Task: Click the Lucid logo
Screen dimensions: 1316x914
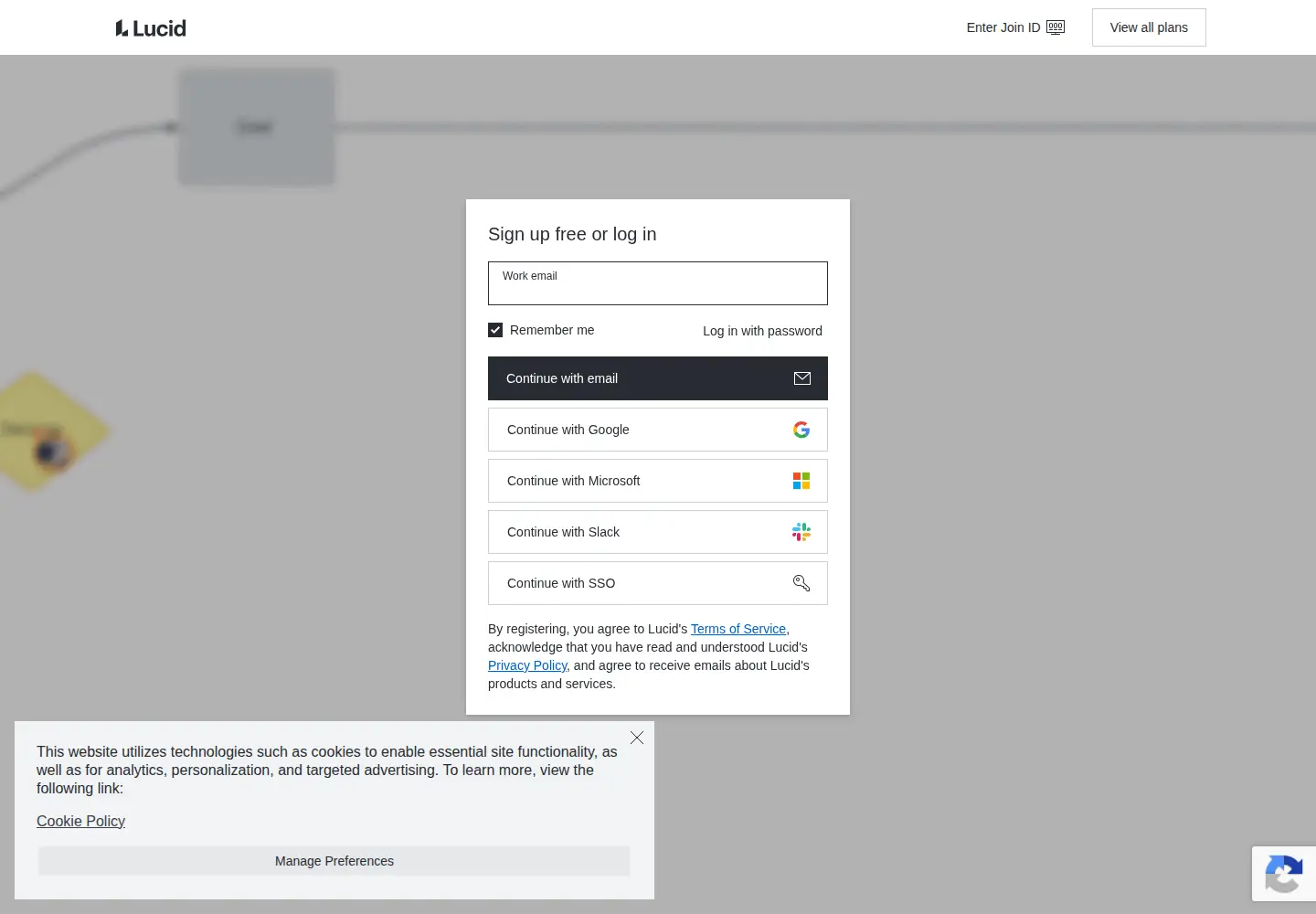Action: [151, 28]
